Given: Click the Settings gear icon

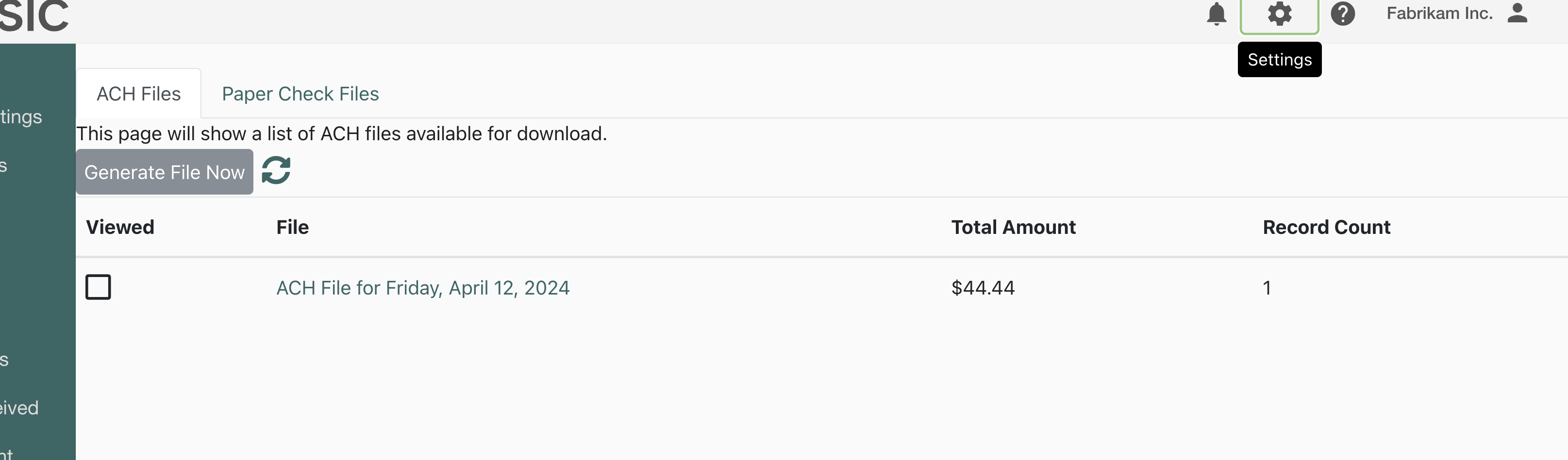Looking at the screenshot, I should (1280, 14).
